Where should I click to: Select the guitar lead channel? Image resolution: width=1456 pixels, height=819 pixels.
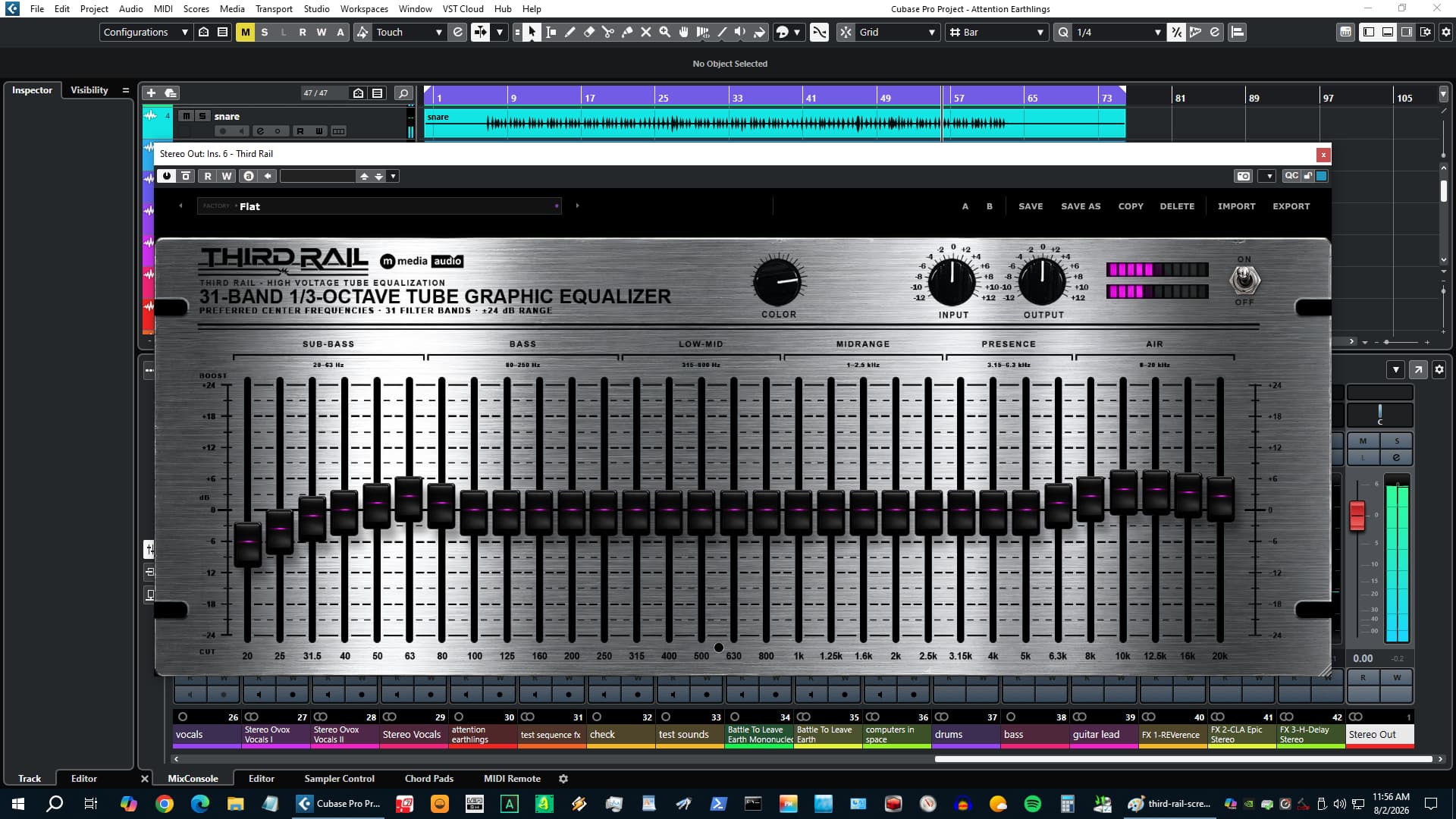1103,735
